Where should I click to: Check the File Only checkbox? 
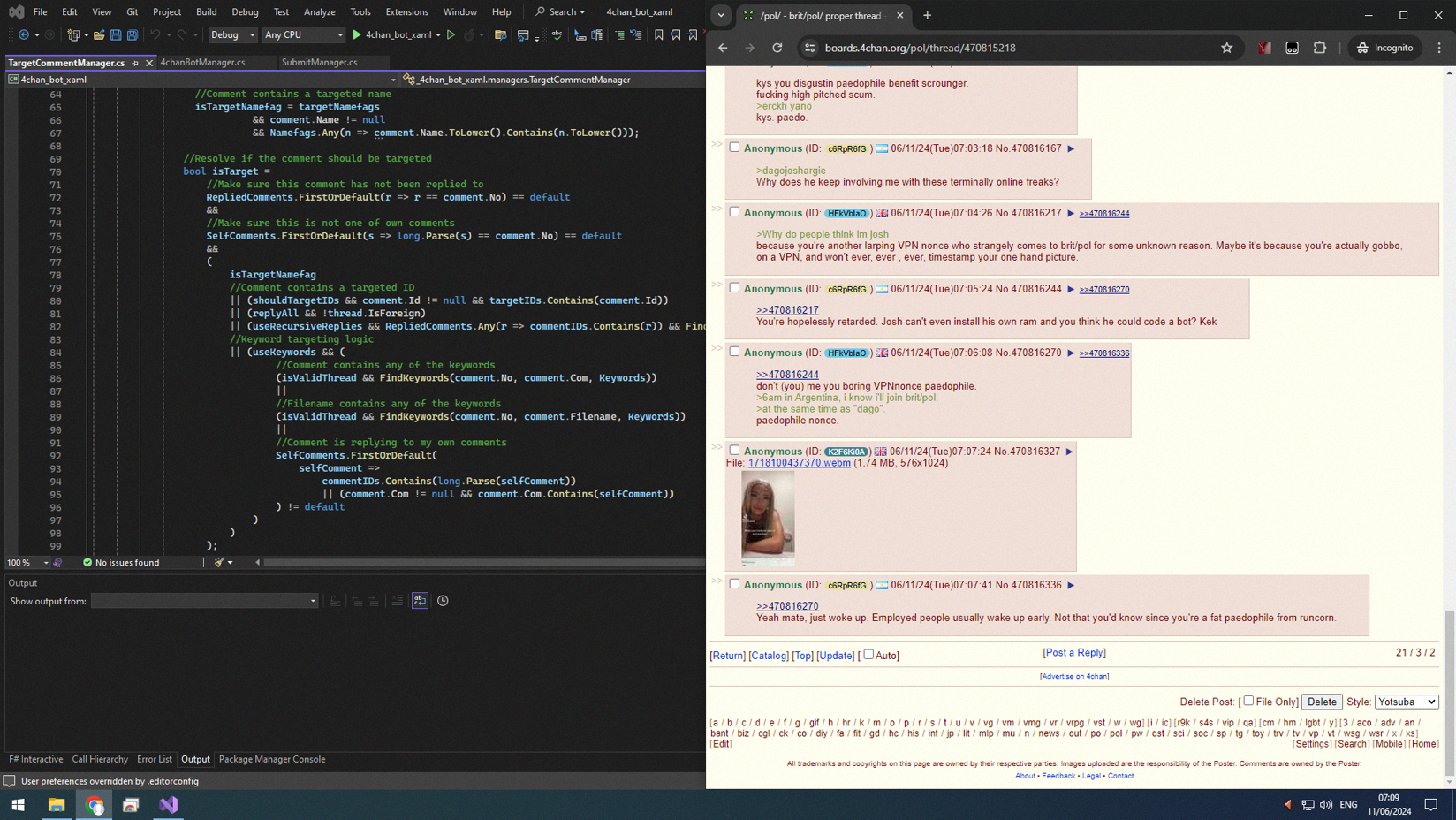(1248, 701)
